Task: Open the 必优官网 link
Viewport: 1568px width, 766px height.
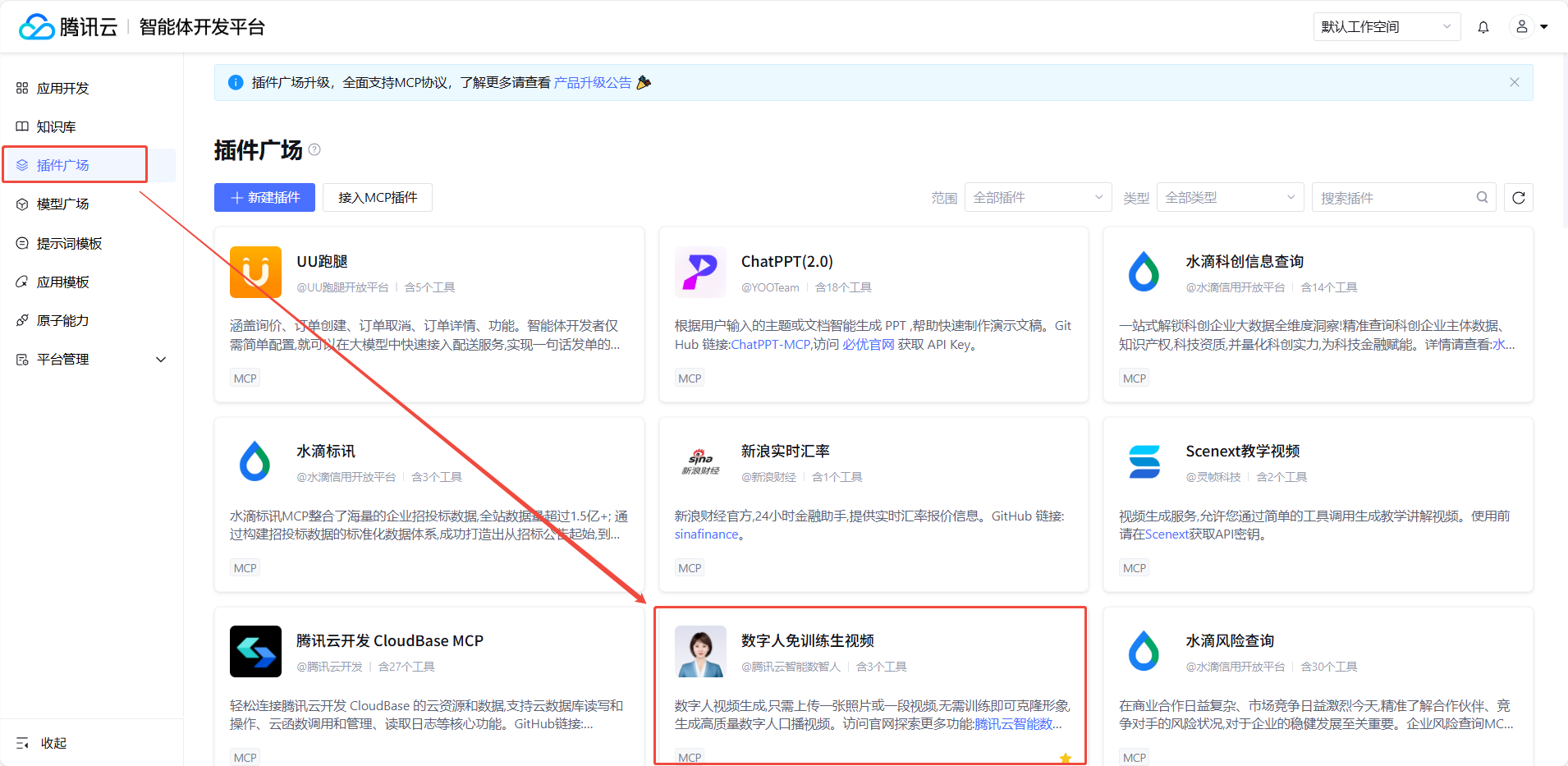Action: [x=869, y=345]
